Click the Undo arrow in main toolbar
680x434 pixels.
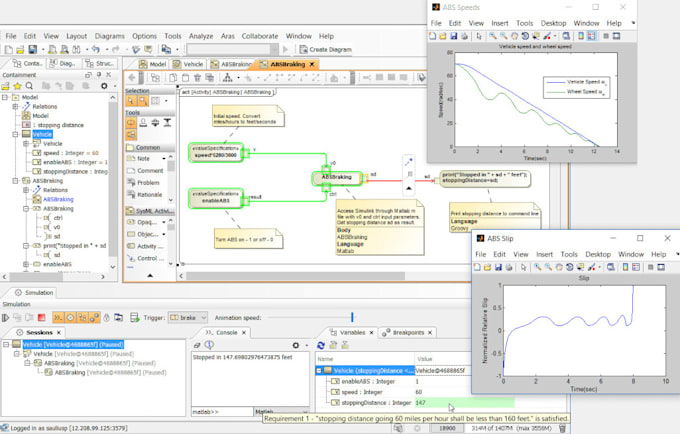click(x=96, y=49)
